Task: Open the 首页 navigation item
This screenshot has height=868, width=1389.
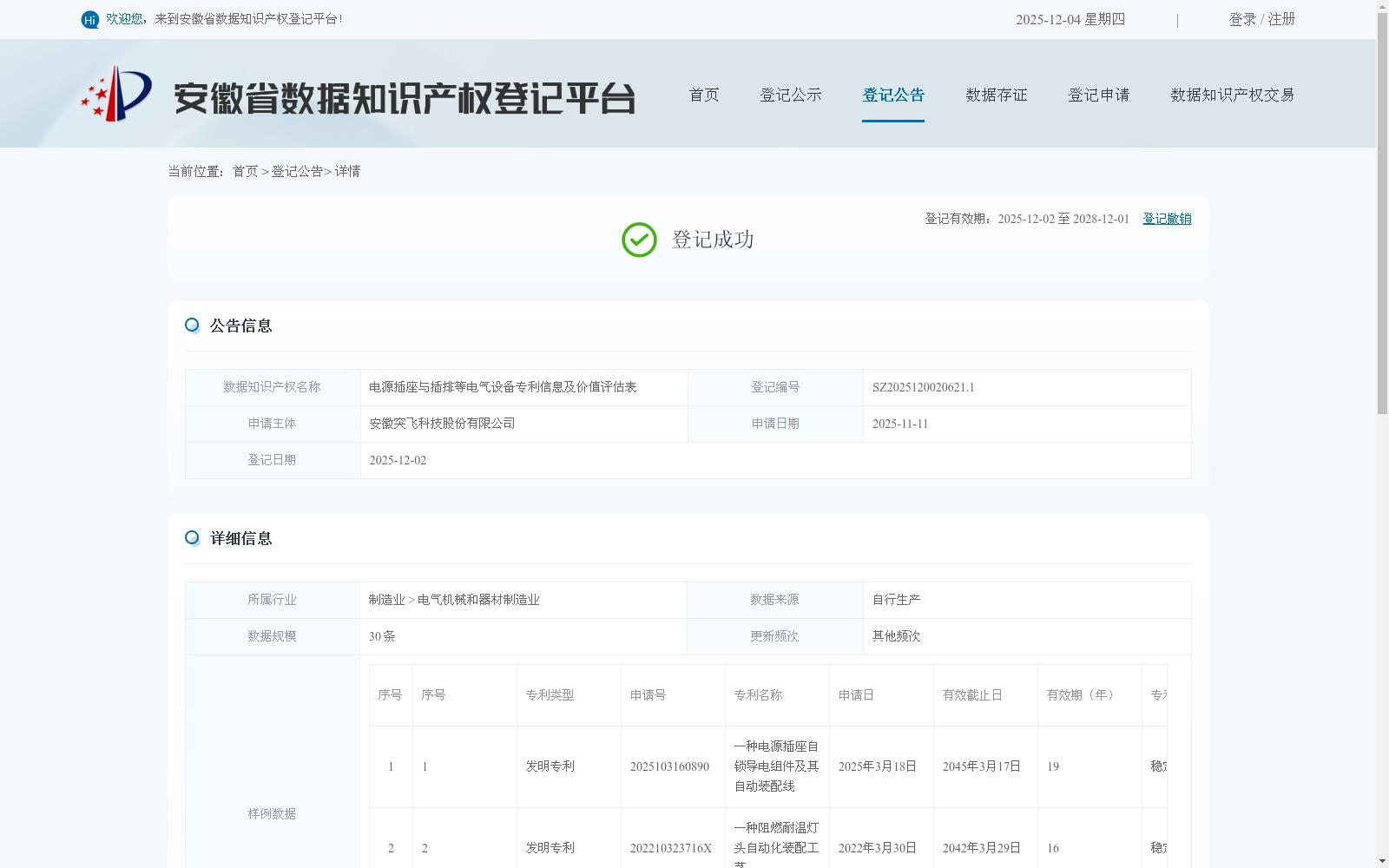Action: (x=704, y=95)
